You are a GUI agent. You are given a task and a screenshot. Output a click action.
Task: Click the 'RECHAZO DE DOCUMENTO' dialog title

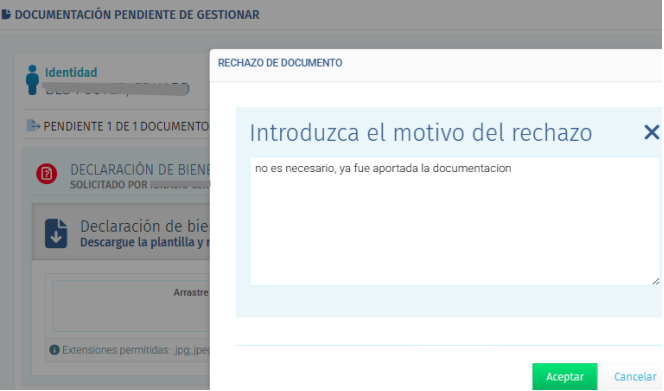pyautogui.click(x=280, y=63)
